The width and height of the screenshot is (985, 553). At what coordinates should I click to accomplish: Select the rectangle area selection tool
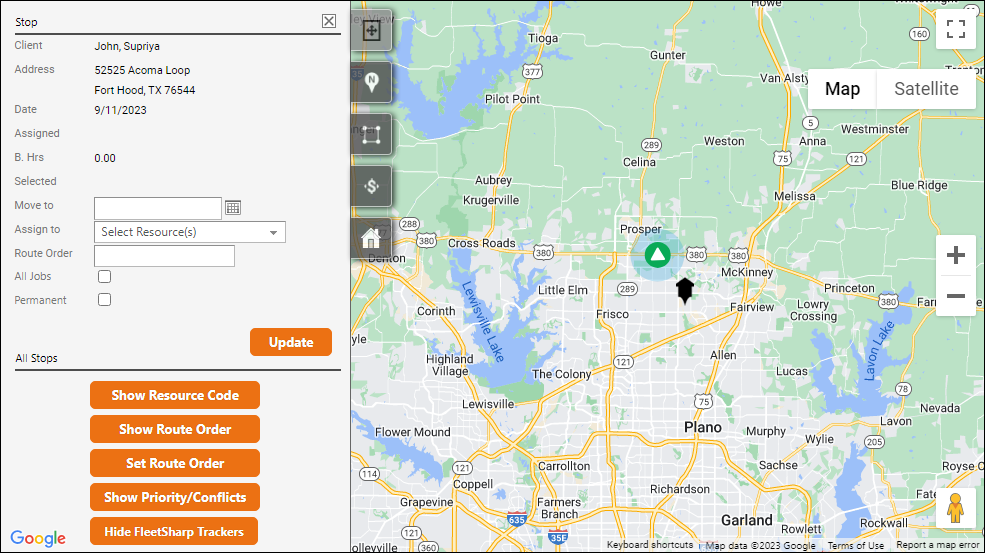pyautogui.click(x=371, y=134)
